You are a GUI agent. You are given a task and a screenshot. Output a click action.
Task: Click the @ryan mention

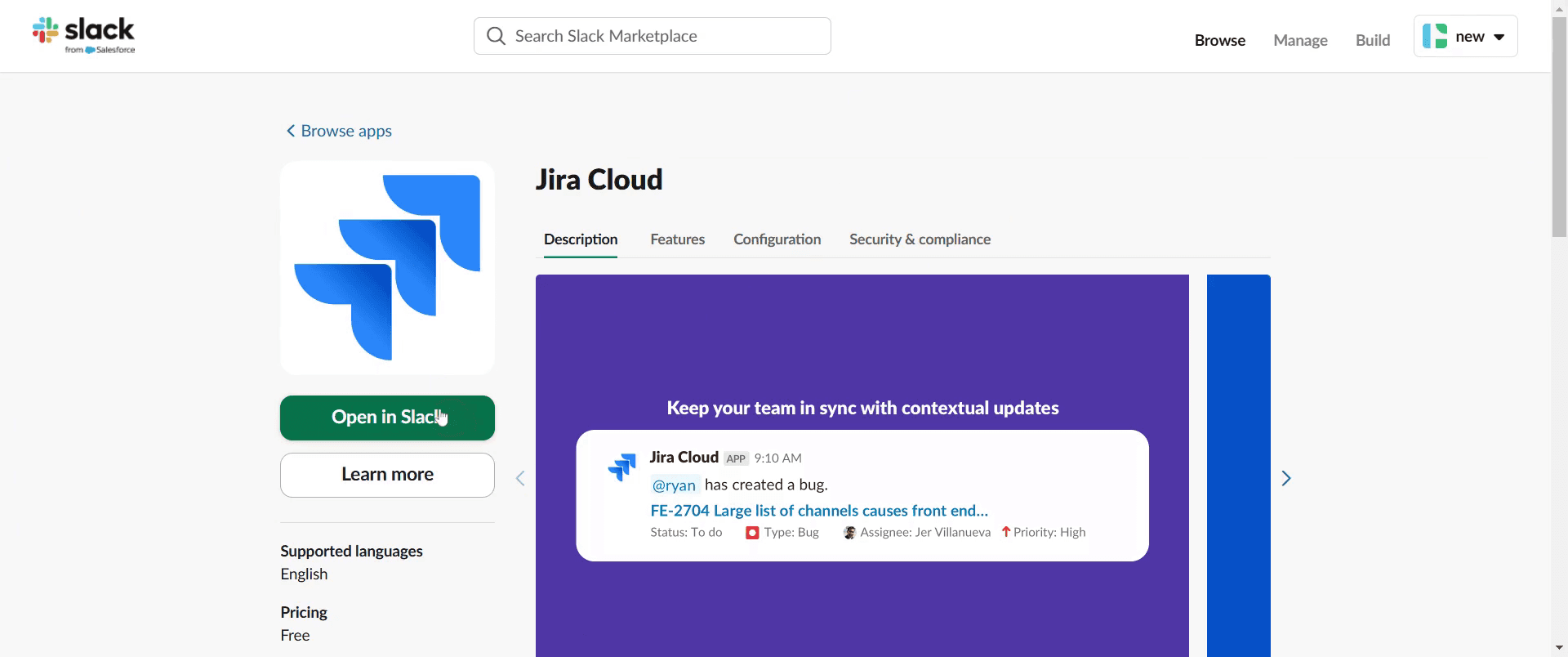coord(674,485)
